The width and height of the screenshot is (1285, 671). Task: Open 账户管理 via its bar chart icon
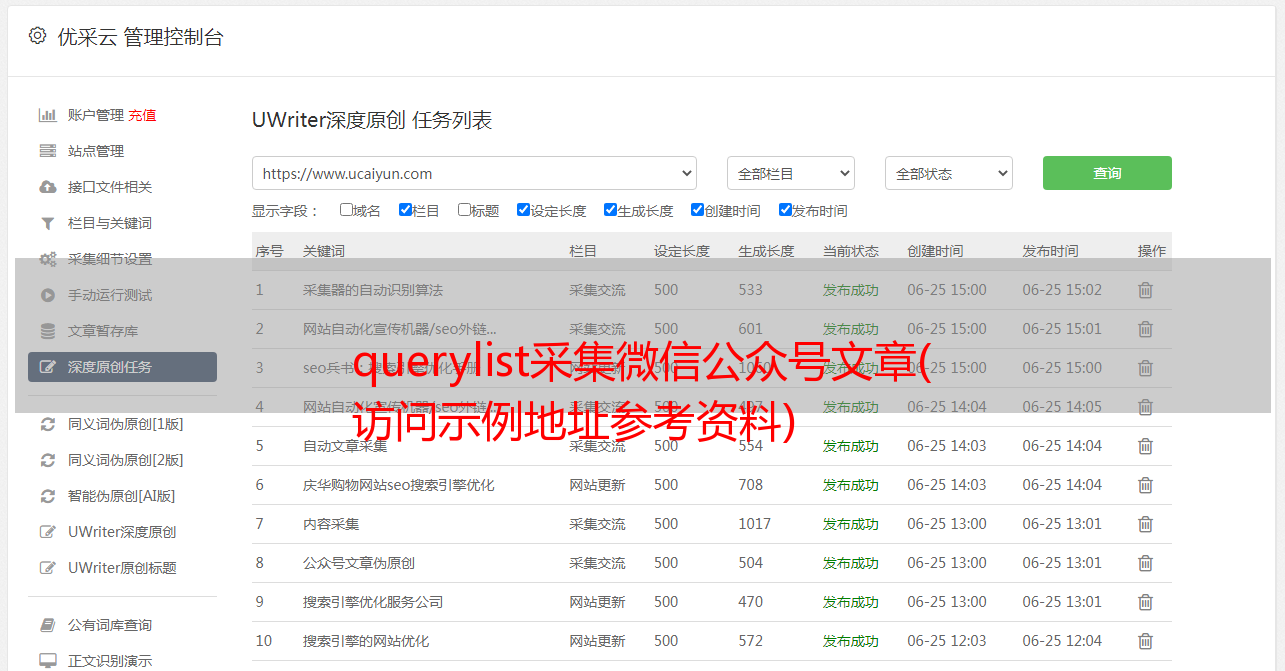[47, 115]
